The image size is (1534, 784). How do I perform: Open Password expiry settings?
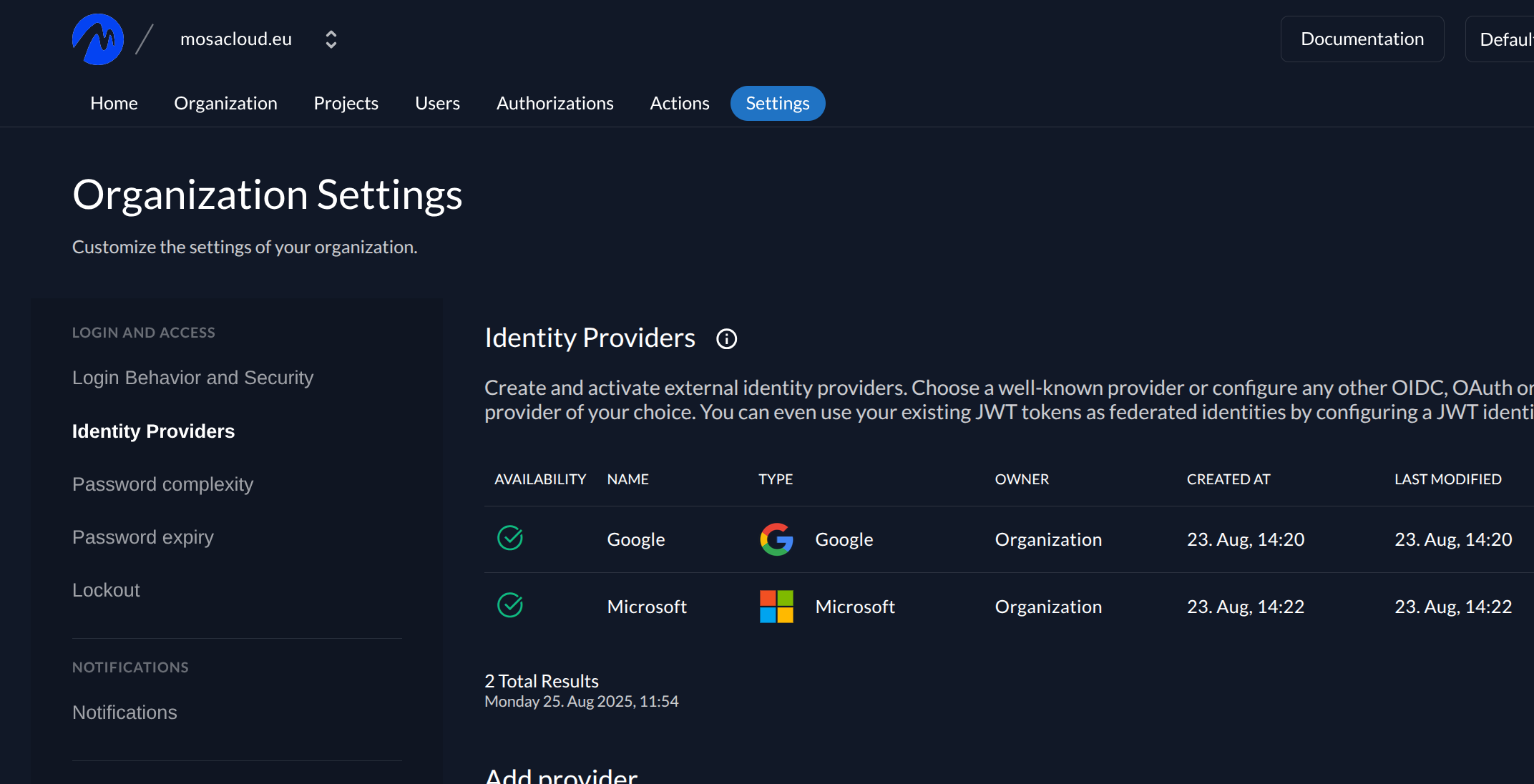click(142, 537)
